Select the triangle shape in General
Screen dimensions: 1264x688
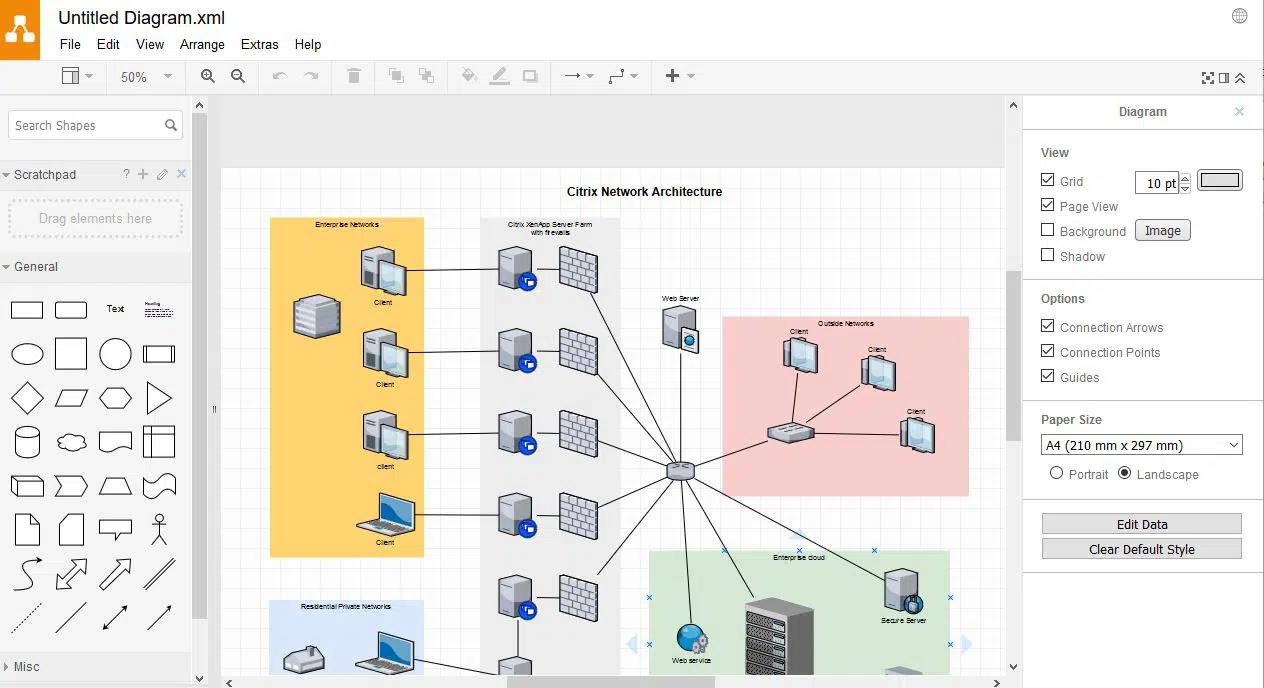pos(159,398)
